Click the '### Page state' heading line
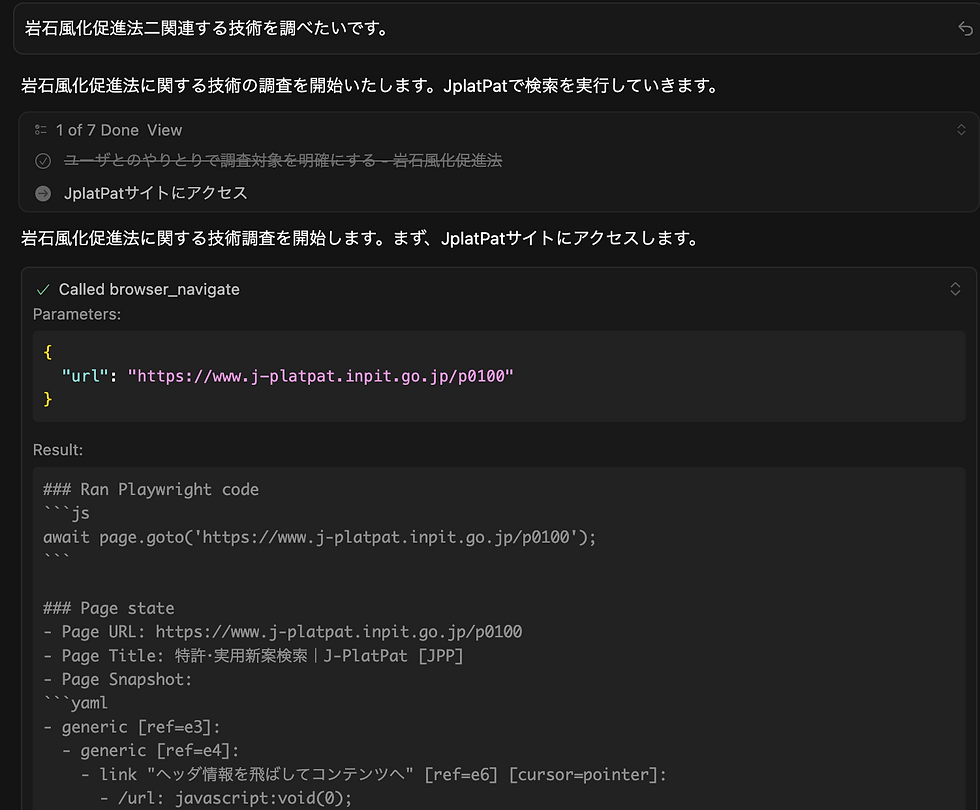Image resolution: width=980 pixels, height=810 pixels. [x=109, y=608]
